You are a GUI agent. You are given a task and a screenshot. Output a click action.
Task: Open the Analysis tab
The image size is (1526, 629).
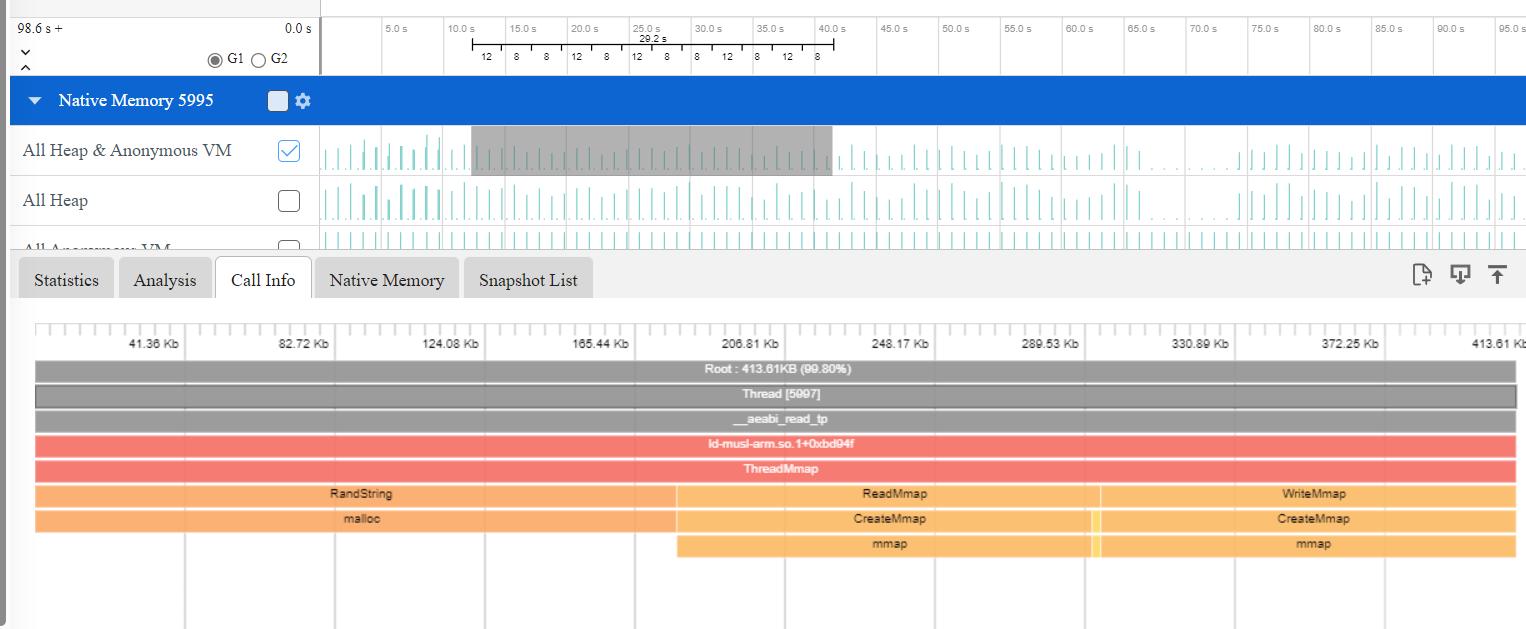pos(165,280)
